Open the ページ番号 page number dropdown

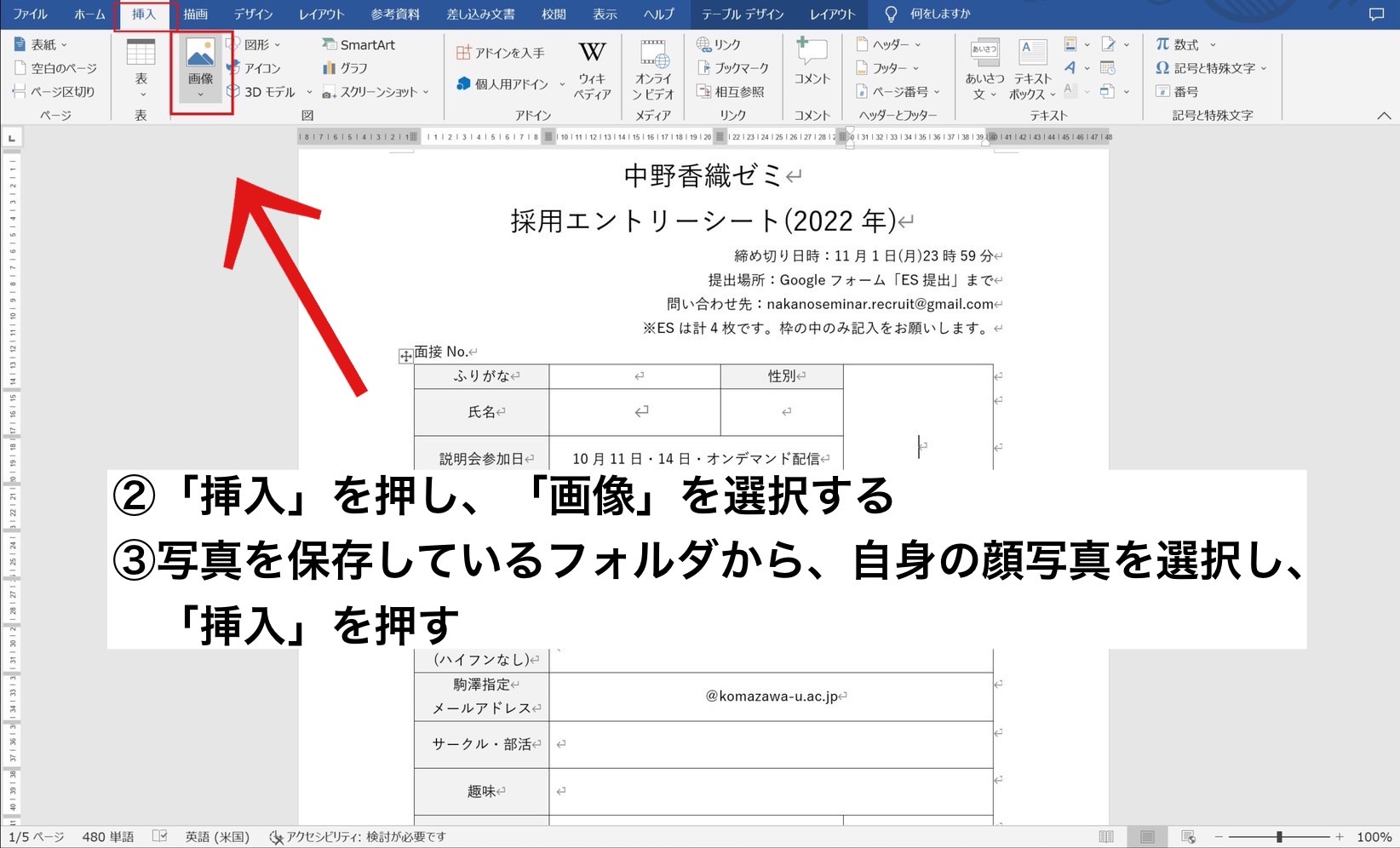898,91
